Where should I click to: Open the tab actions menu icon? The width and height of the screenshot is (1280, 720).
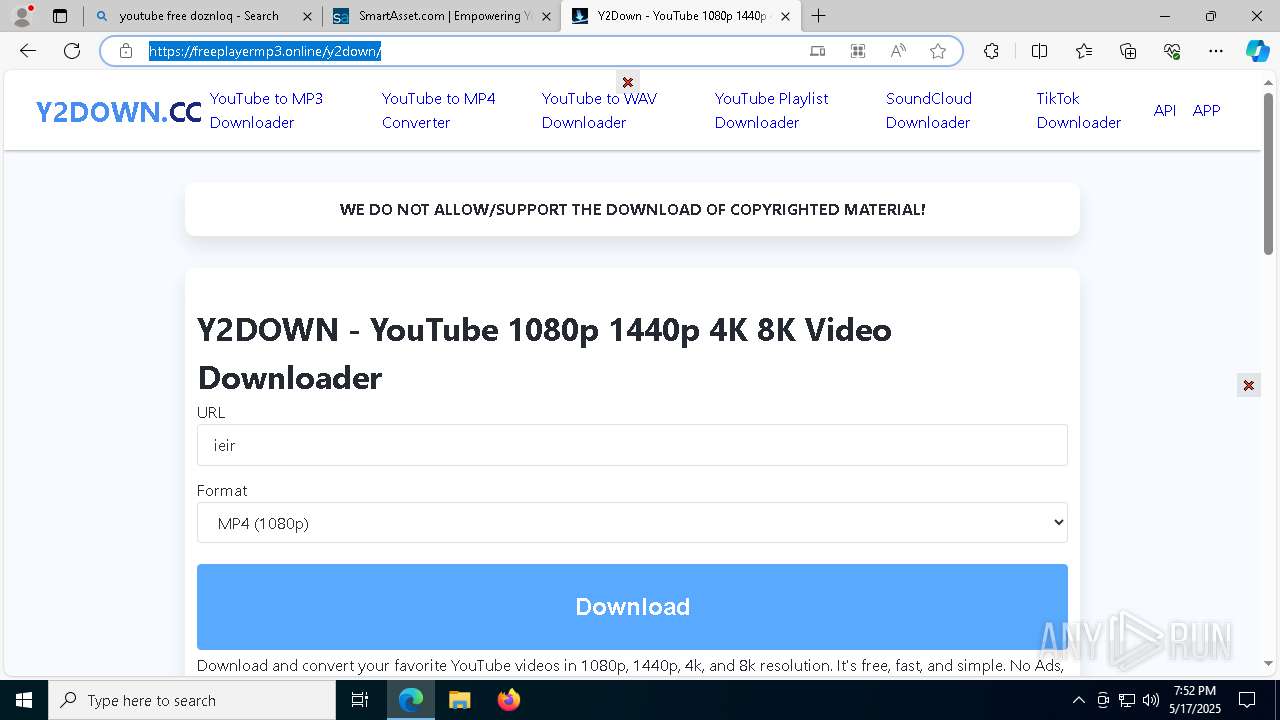[60, 16]
